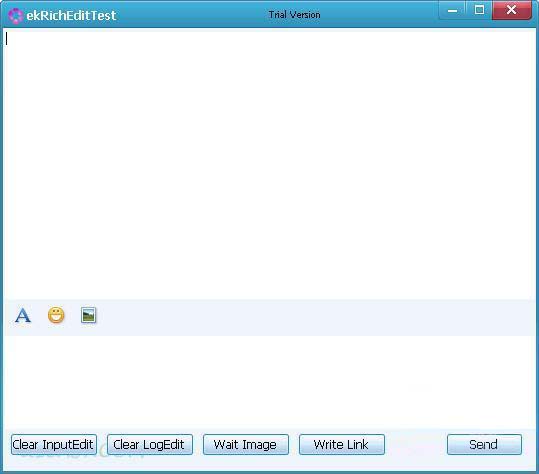This screenshot has width=539, height=474.
Task: Click the ekRichEditTest title text
Action: [71, 15]
